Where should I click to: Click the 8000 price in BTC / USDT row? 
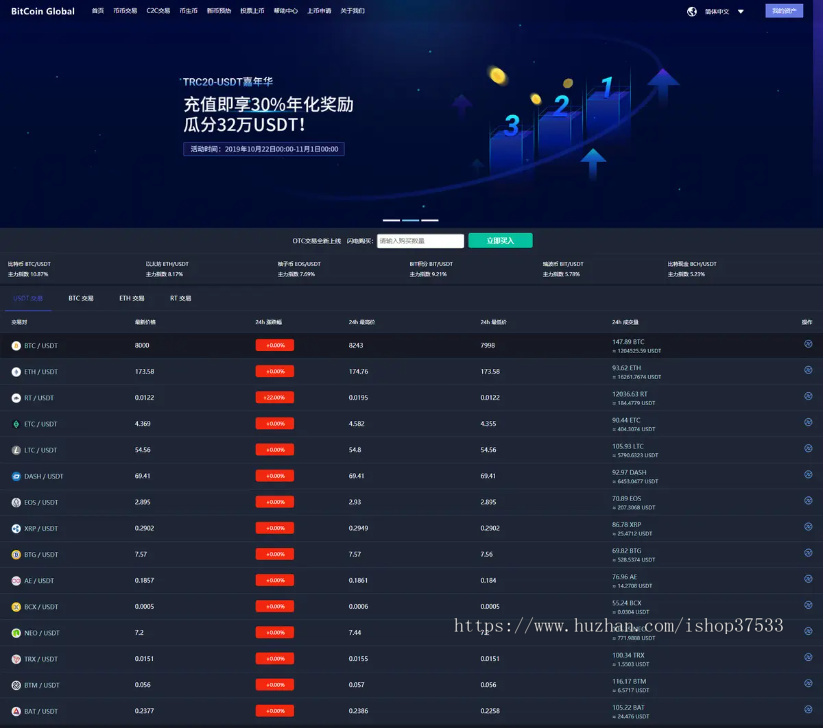pyautogui.click(x=142, y=346)
